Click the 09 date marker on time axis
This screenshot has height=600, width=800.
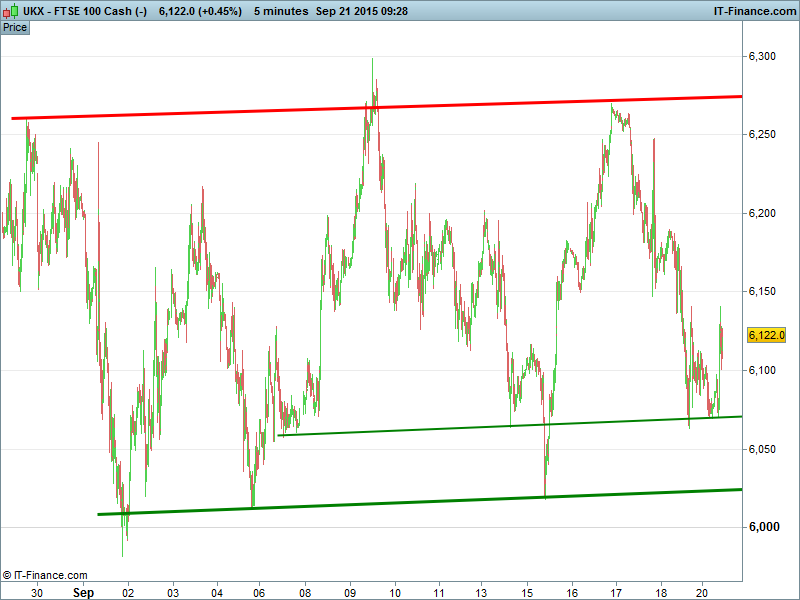coord(349,592)
